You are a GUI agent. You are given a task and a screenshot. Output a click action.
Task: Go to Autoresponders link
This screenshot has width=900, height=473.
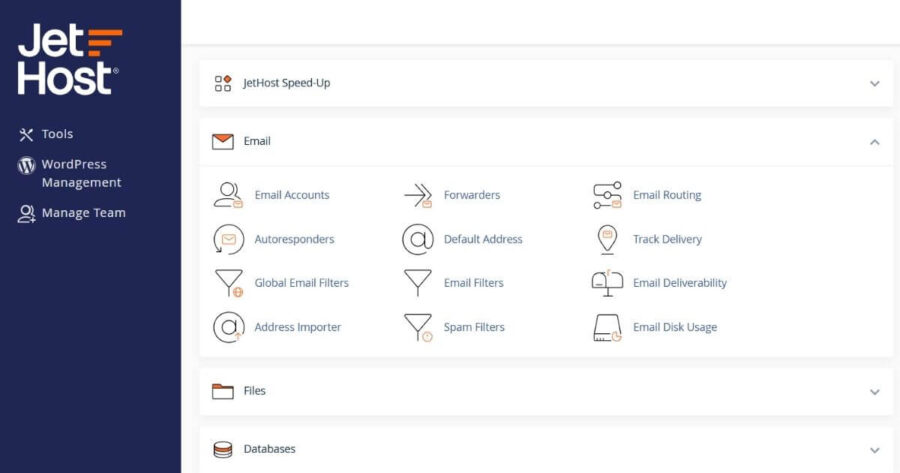[x=294, y=239]
